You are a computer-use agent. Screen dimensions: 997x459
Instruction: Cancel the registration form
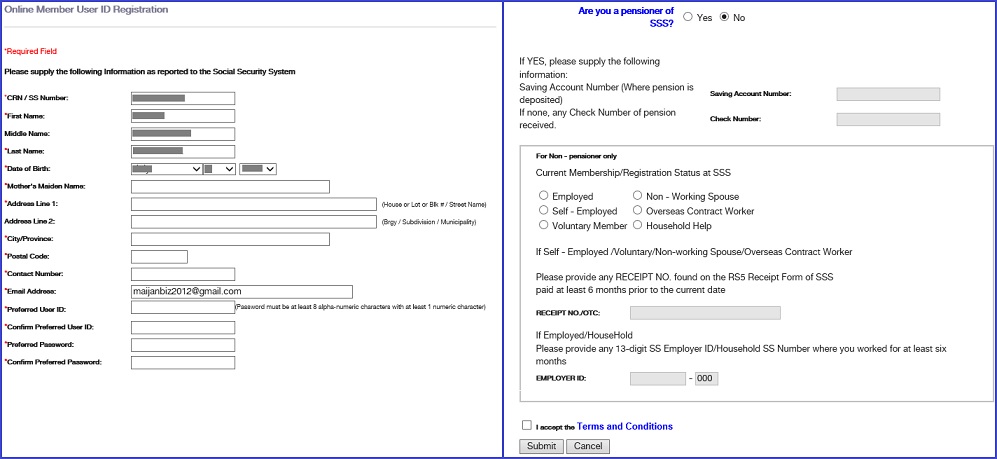(x=588, y=446)
